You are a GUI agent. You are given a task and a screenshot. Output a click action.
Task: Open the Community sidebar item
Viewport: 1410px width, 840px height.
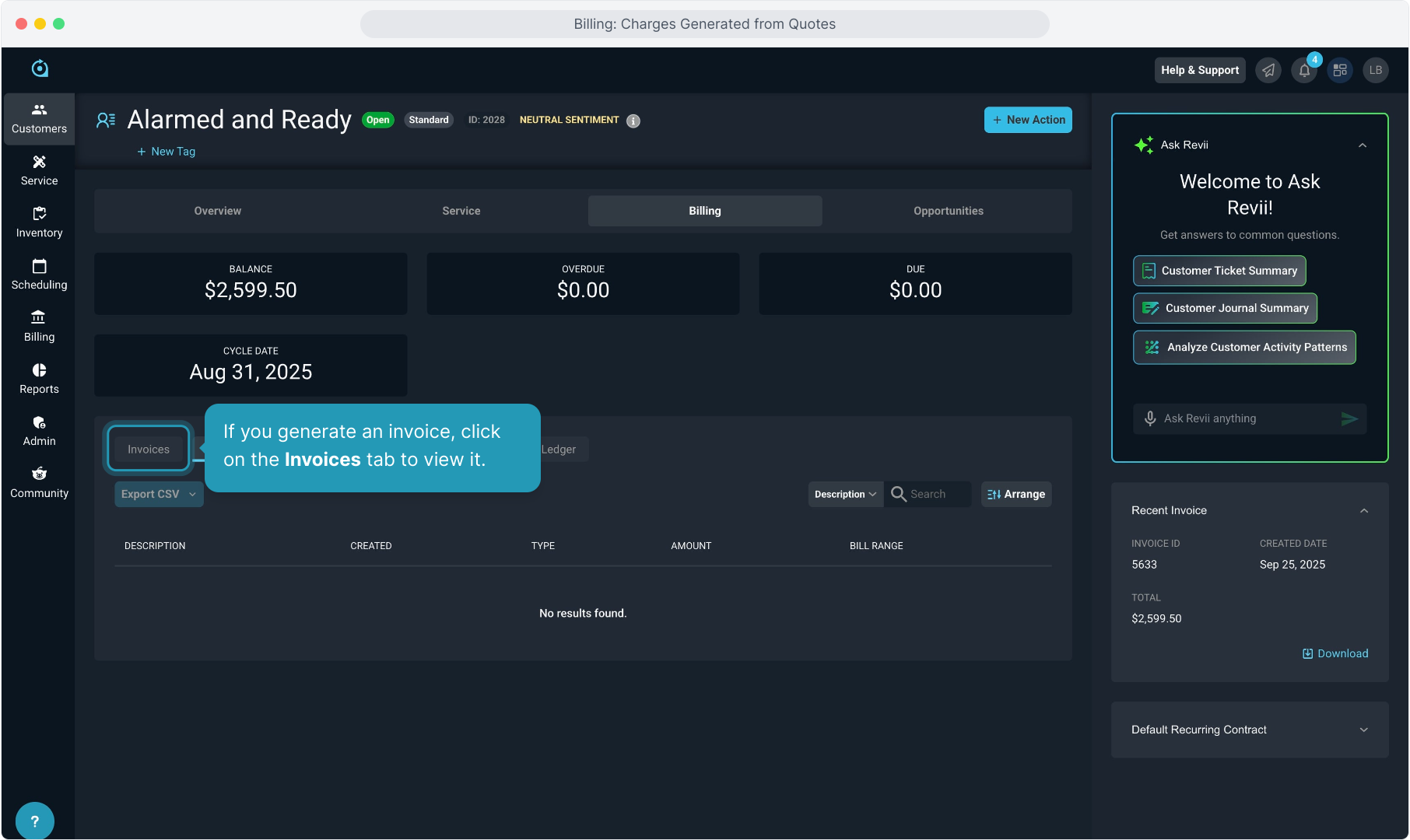(x=39, y=483)
